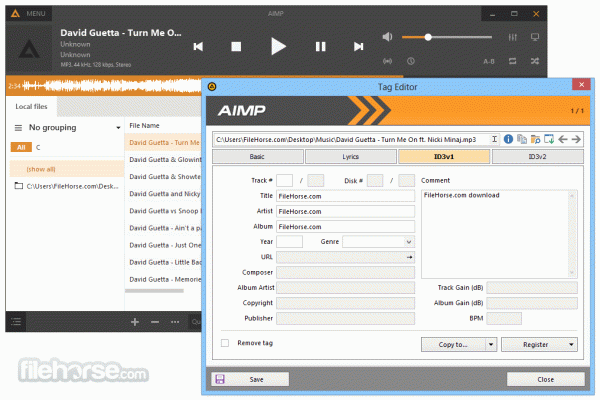Pause the current track
The image size is (600, 400).
point(320,47)
